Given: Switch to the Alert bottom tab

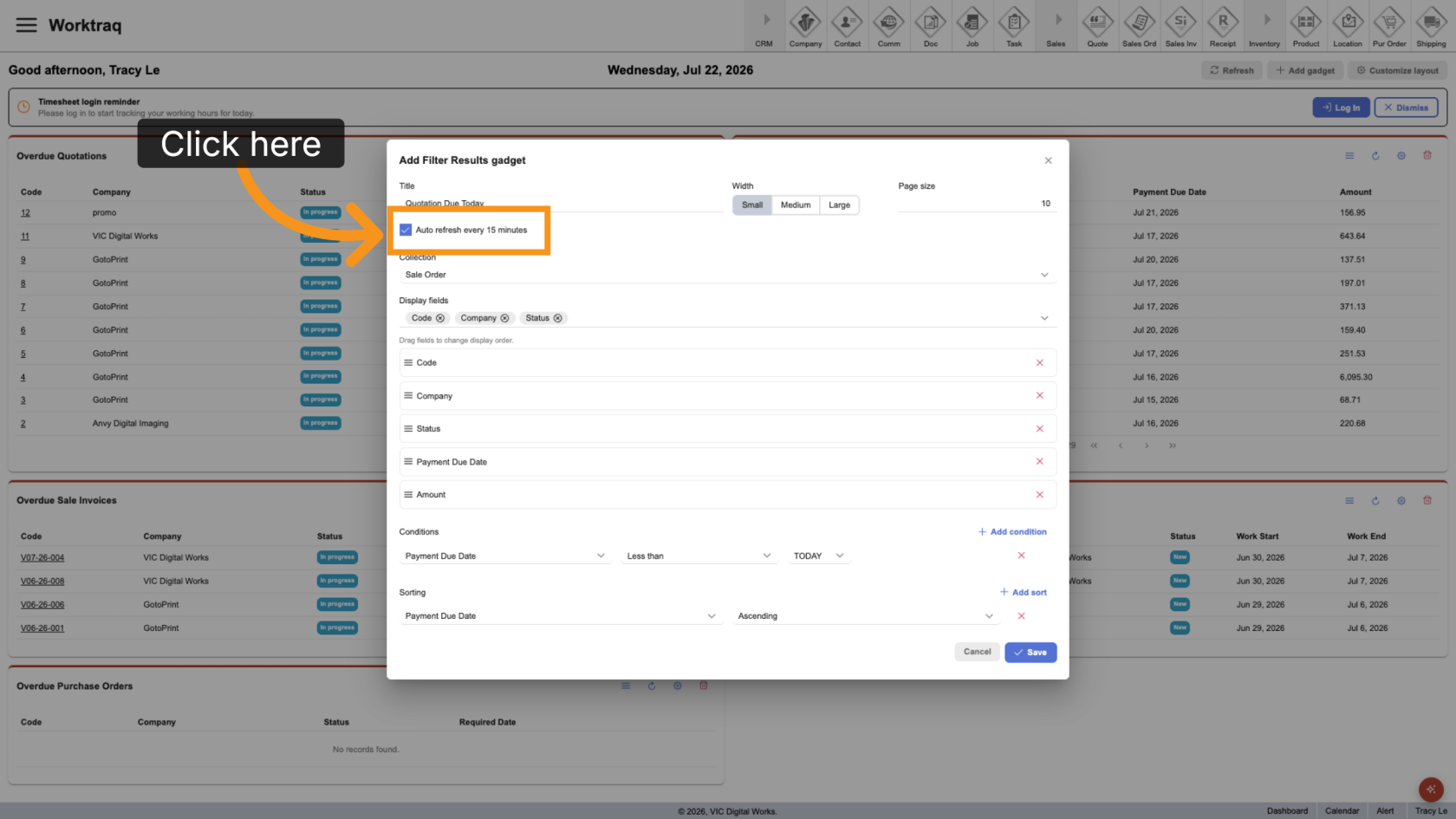Looking at the screenshot, I should pos(1385,811).
